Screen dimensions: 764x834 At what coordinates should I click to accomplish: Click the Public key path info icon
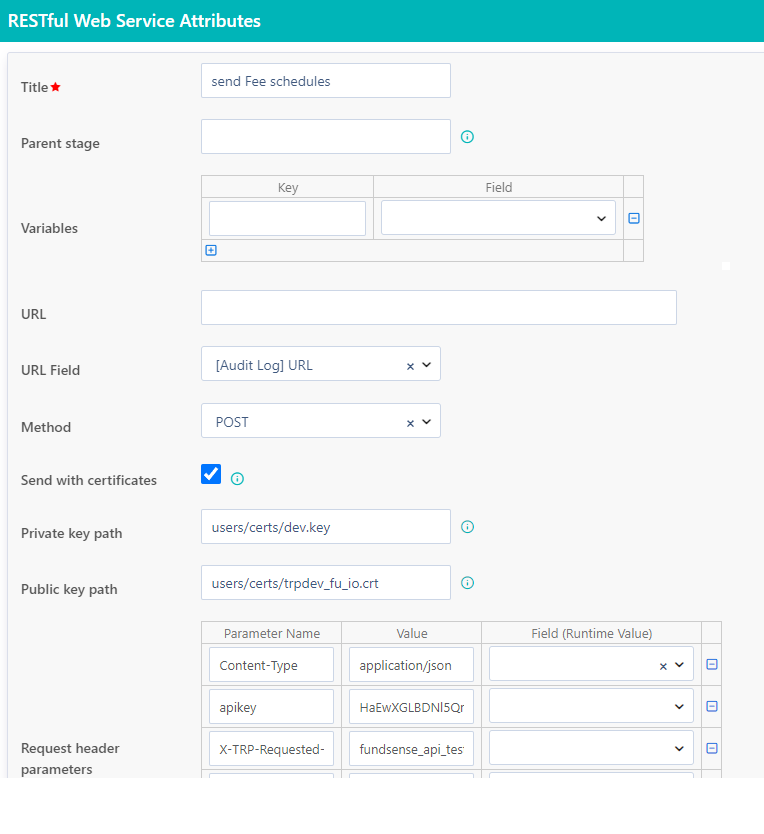click(x=467, y=583)
